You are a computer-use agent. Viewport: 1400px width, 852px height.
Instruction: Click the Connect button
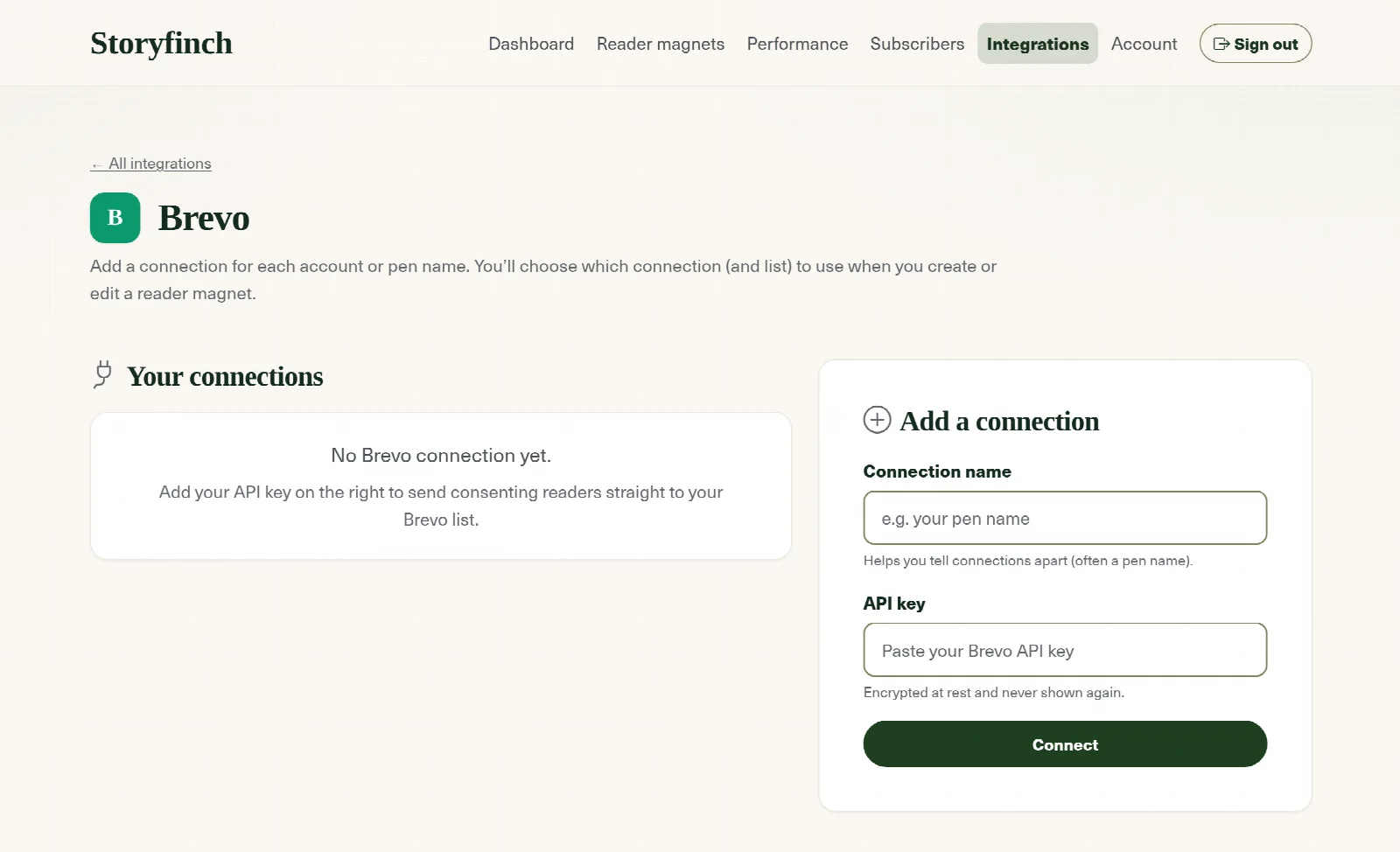[x=1065, y=744]
